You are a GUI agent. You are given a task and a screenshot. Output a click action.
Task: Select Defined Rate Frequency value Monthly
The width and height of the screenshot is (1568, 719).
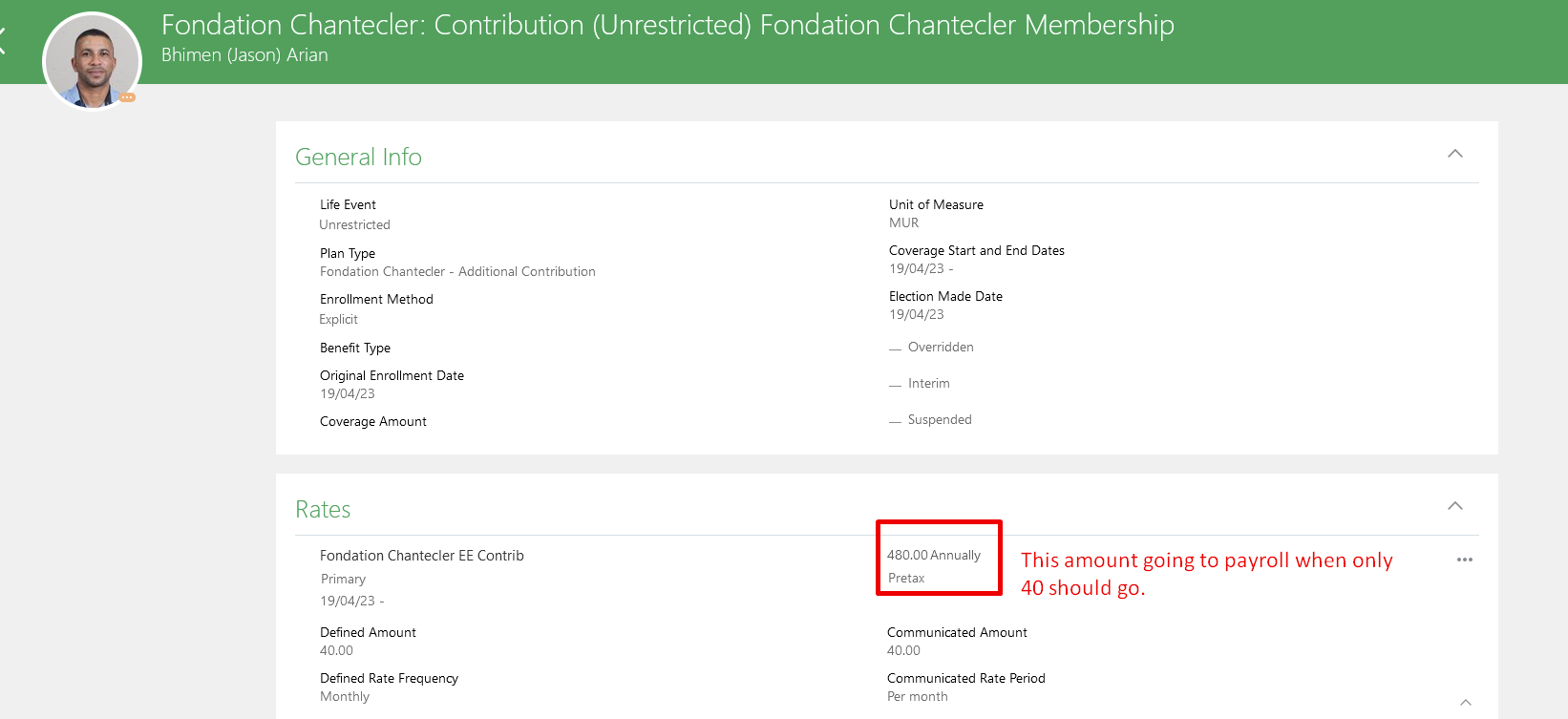tap(345, 696)
